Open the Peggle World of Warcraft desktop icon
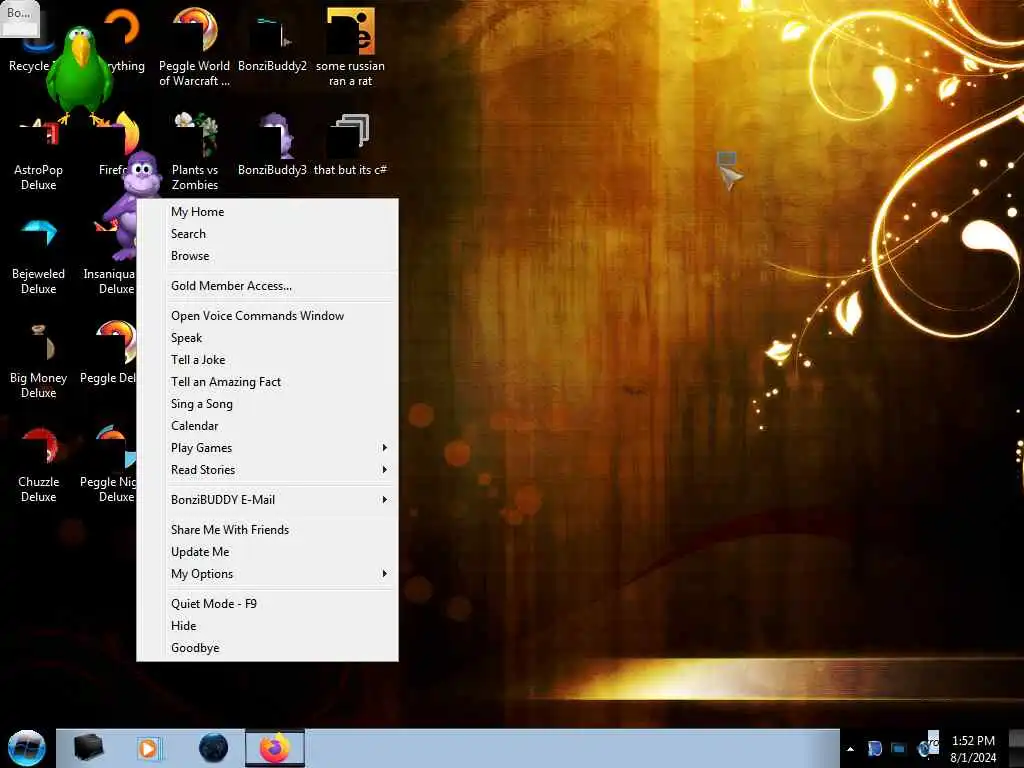This screenshot has width=1024, height=768. 195,47
